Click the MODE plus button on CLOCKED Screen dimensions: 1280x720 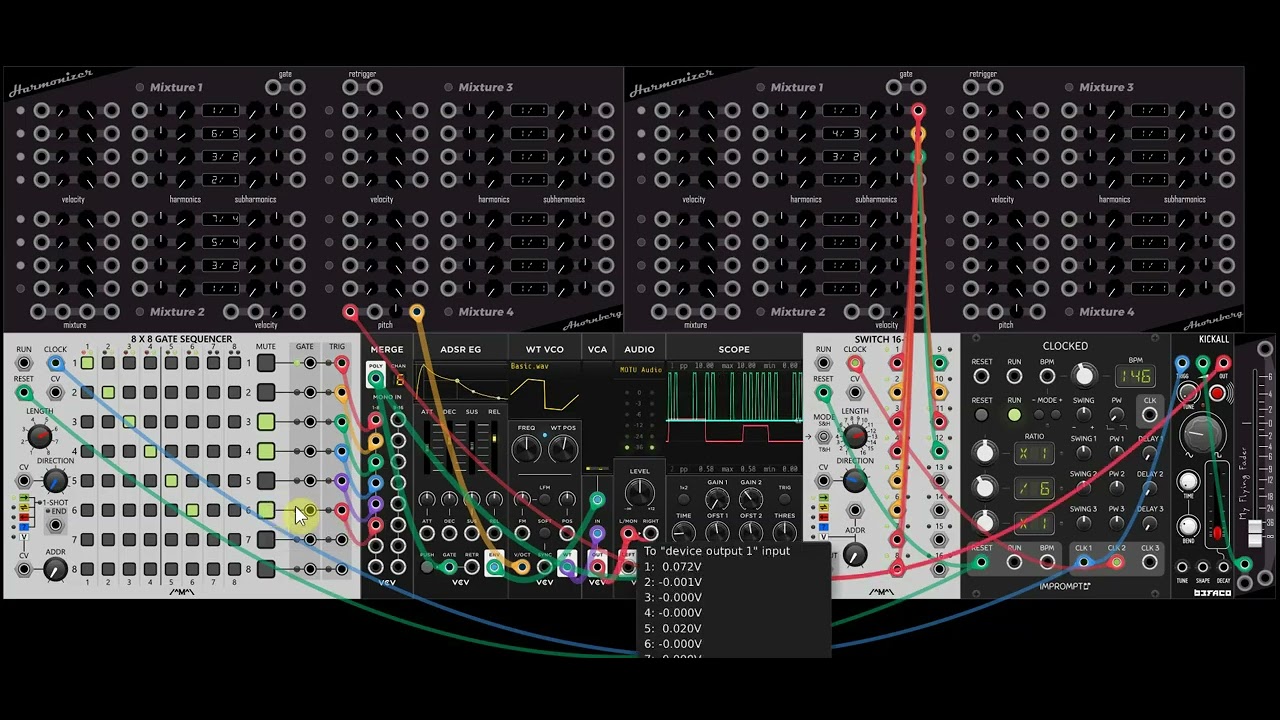coord(1055,414)
